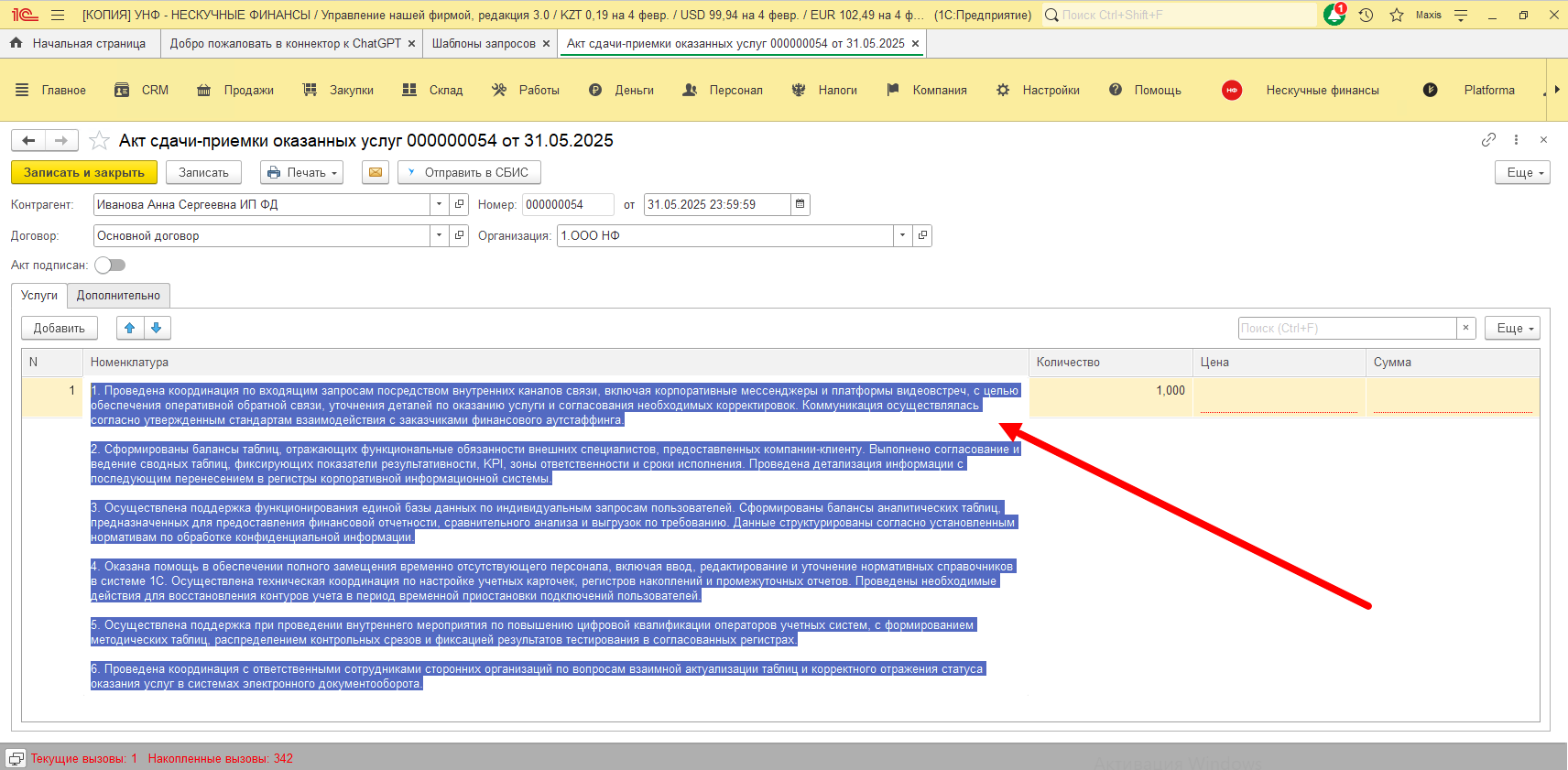Click the back navigation arrow button

tap(28, 140)
